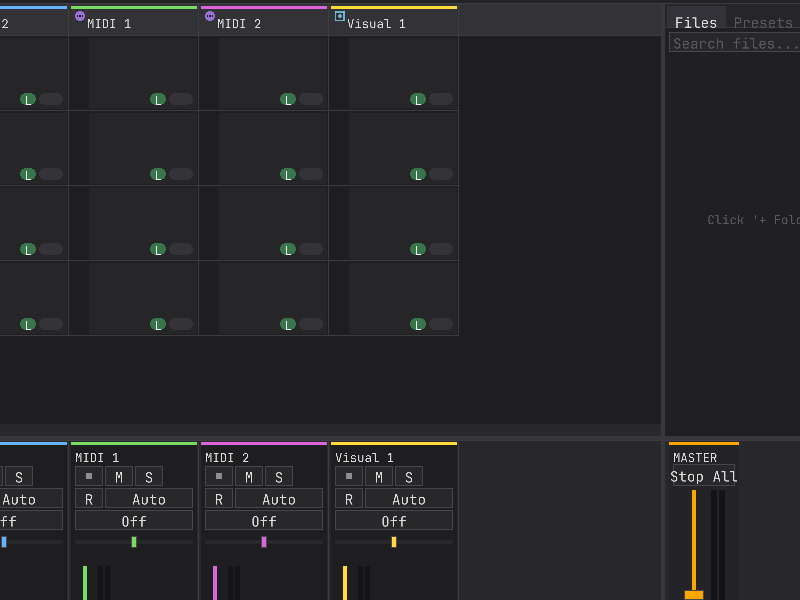Stop clips on Visual 1 mixer strip
800x600 pixels.
349,477
